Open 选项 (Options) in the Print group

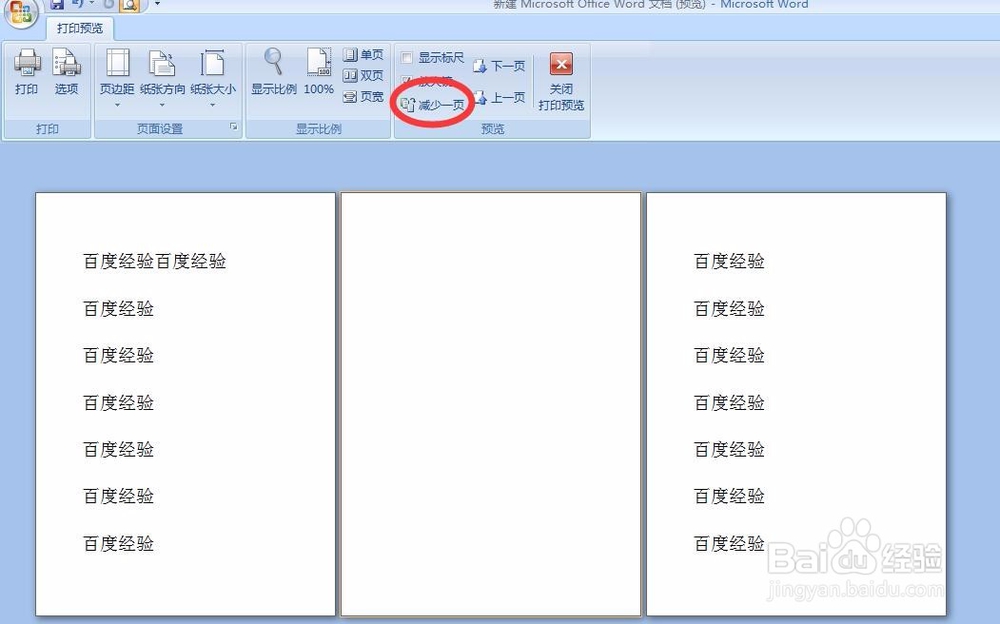pyautogui.click(x=66, y=72)
